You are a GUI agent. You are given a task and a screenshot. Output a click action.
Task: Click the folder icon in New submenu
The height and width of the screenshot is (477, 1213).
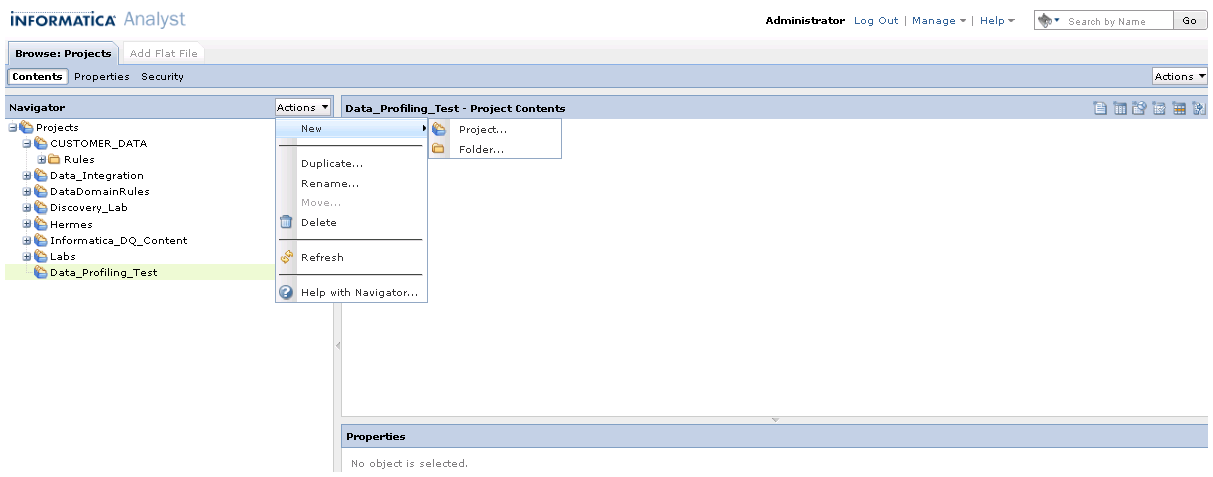tap(439, 149)
